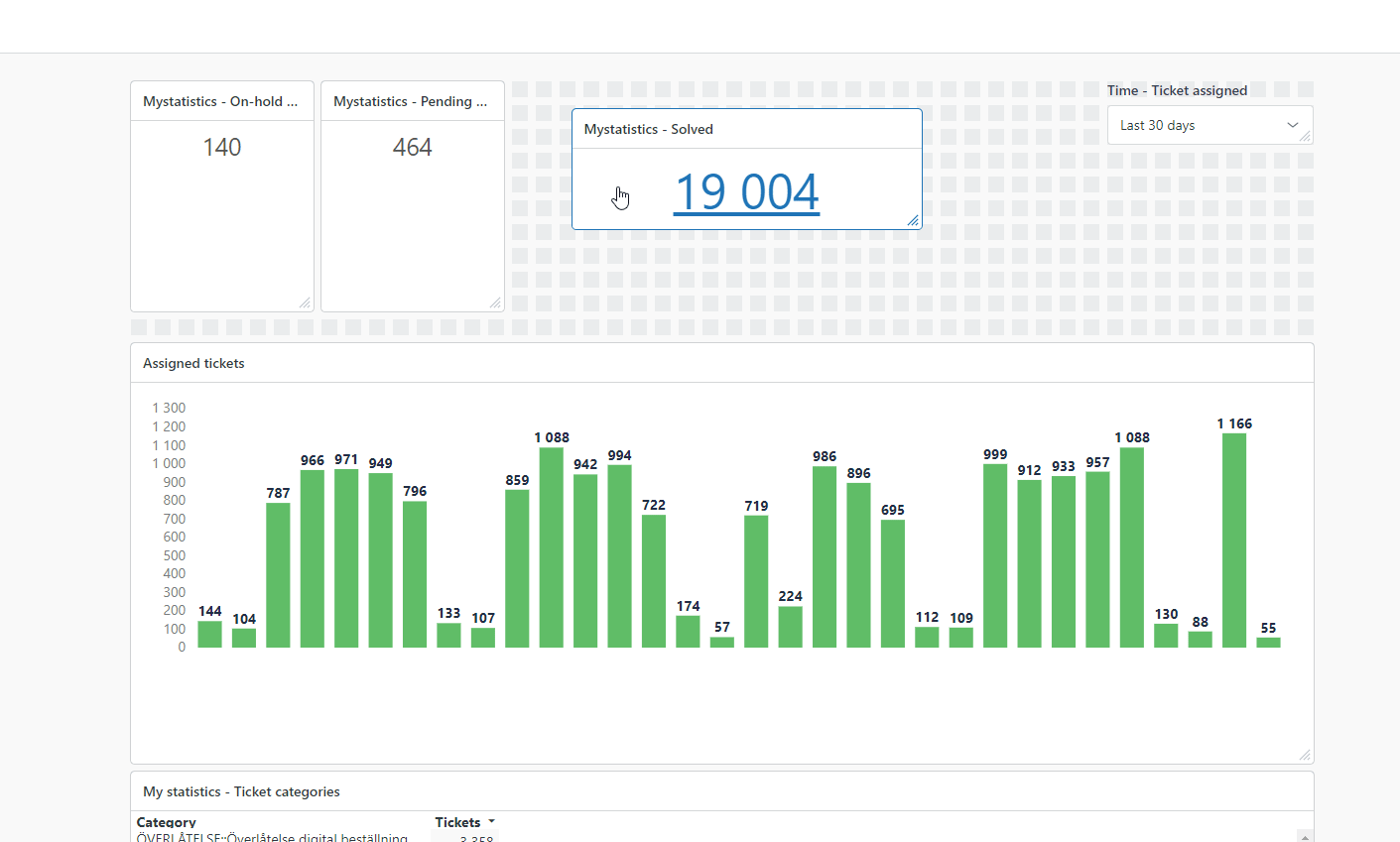This screenshot has height=842, width=1400.
Task: Click the Pending widget's resize handle
Action: 495,302
